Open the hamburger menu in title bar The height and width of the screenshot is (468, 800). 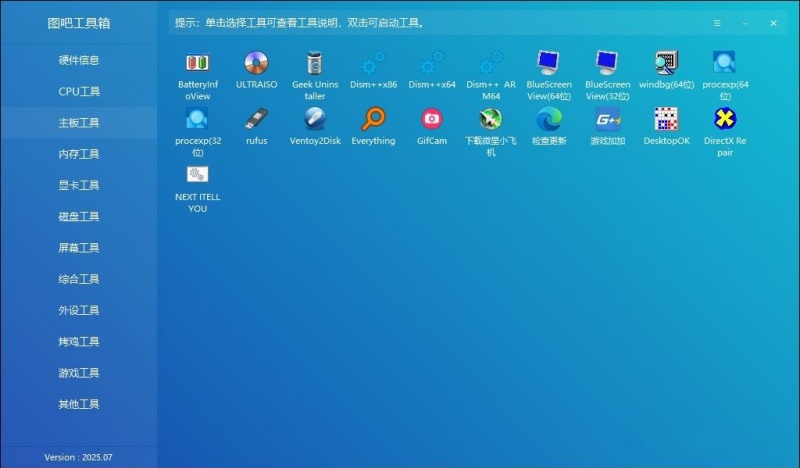coord(717,23)
